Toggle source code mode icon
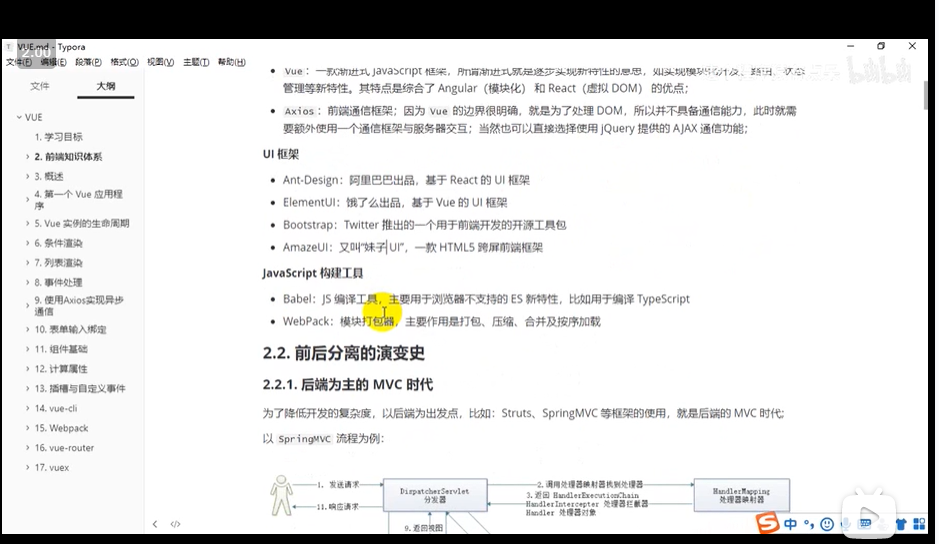939x544 pixels. [175, 524]
